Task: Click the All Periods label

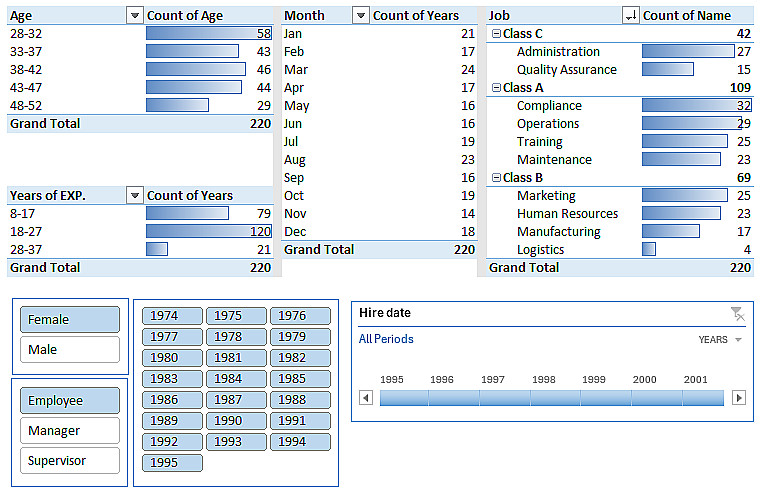Action: [x=386, y=339]
